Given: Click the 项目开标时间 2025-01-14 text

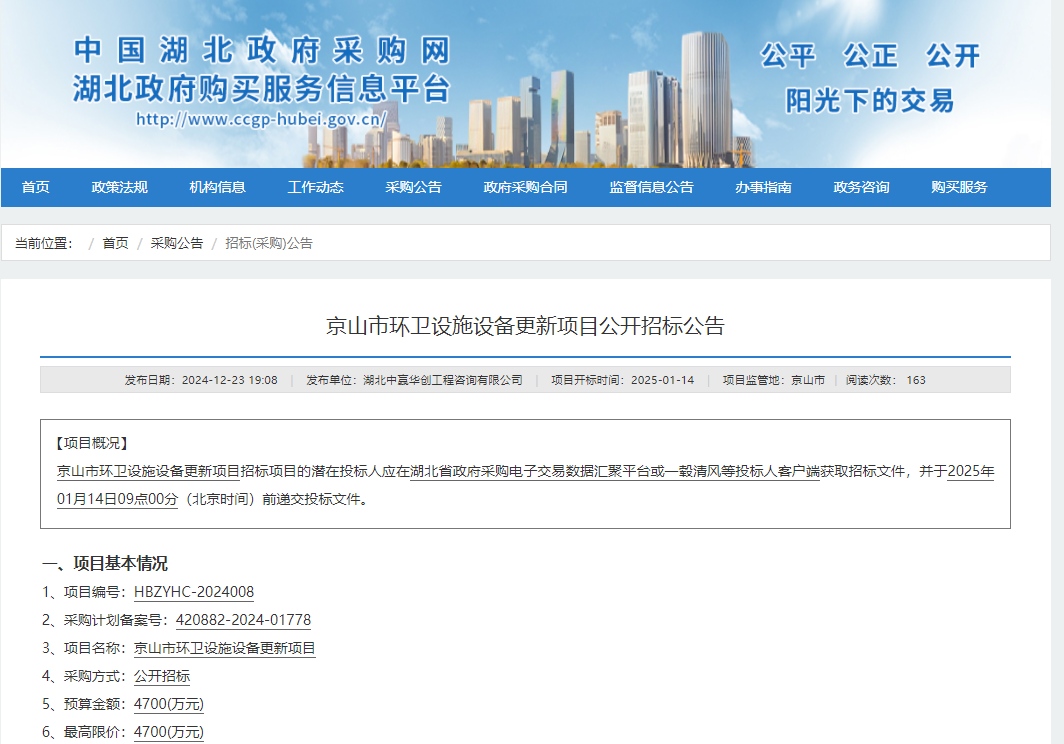Looking at the screenshot, I should click(622, 380).
